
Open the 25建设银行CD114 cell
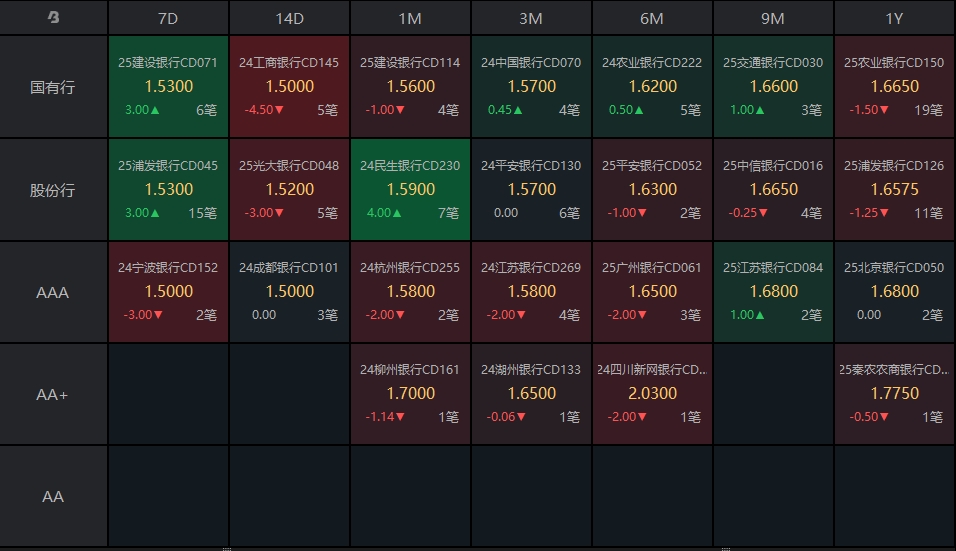410,87
